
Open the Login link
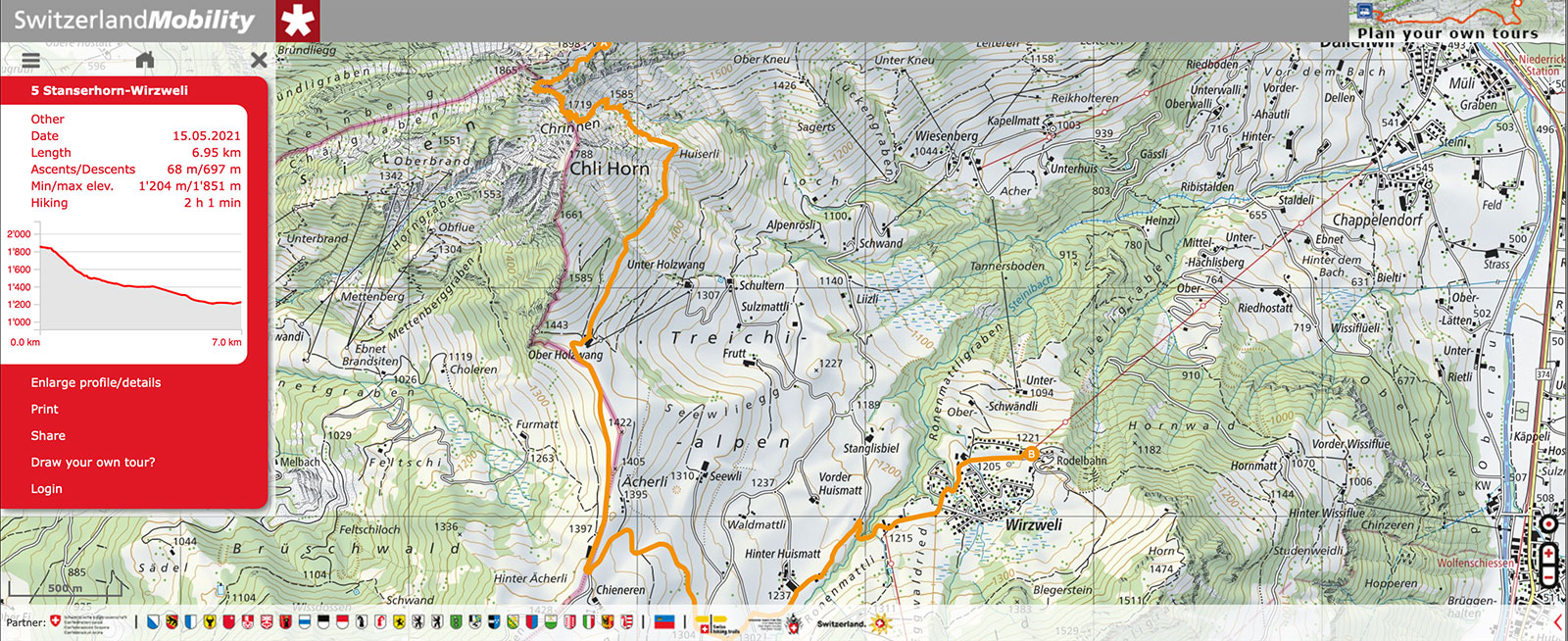tap(46, 488)
